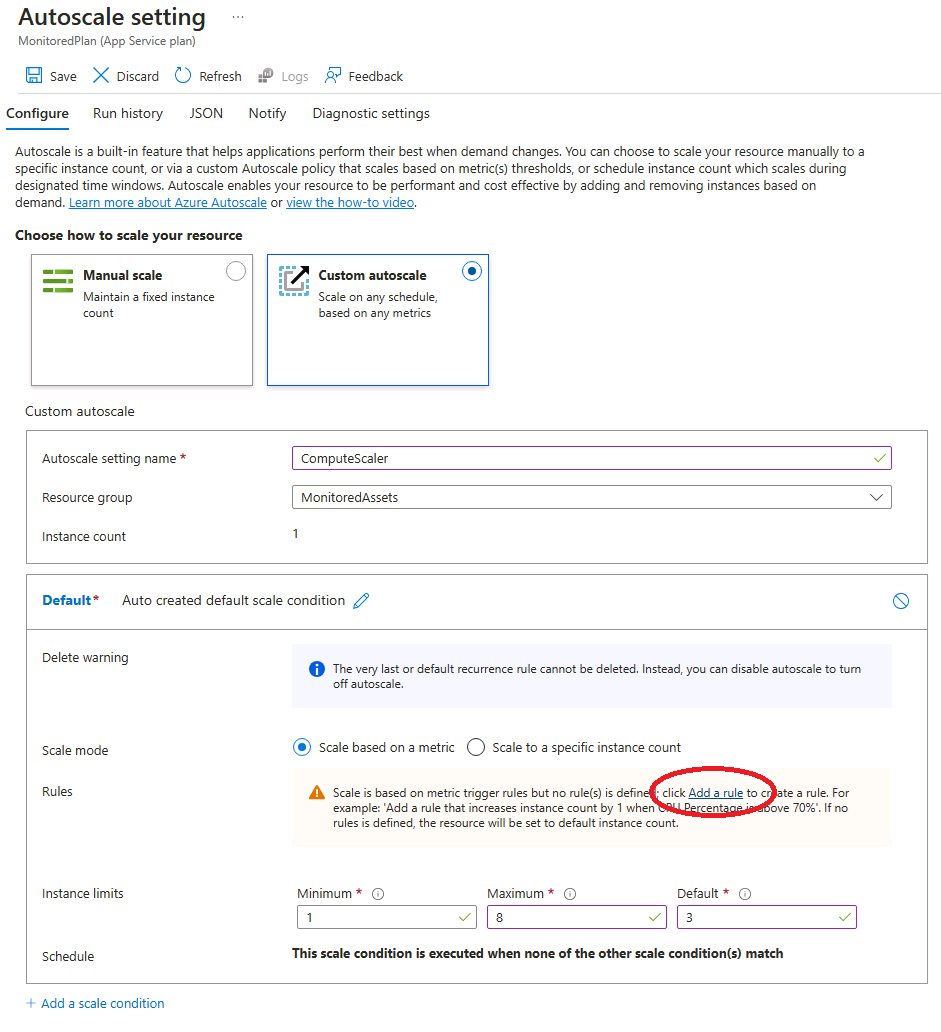Open the JSON tab
The image size is (941, 1032).
tap(206, 113)
